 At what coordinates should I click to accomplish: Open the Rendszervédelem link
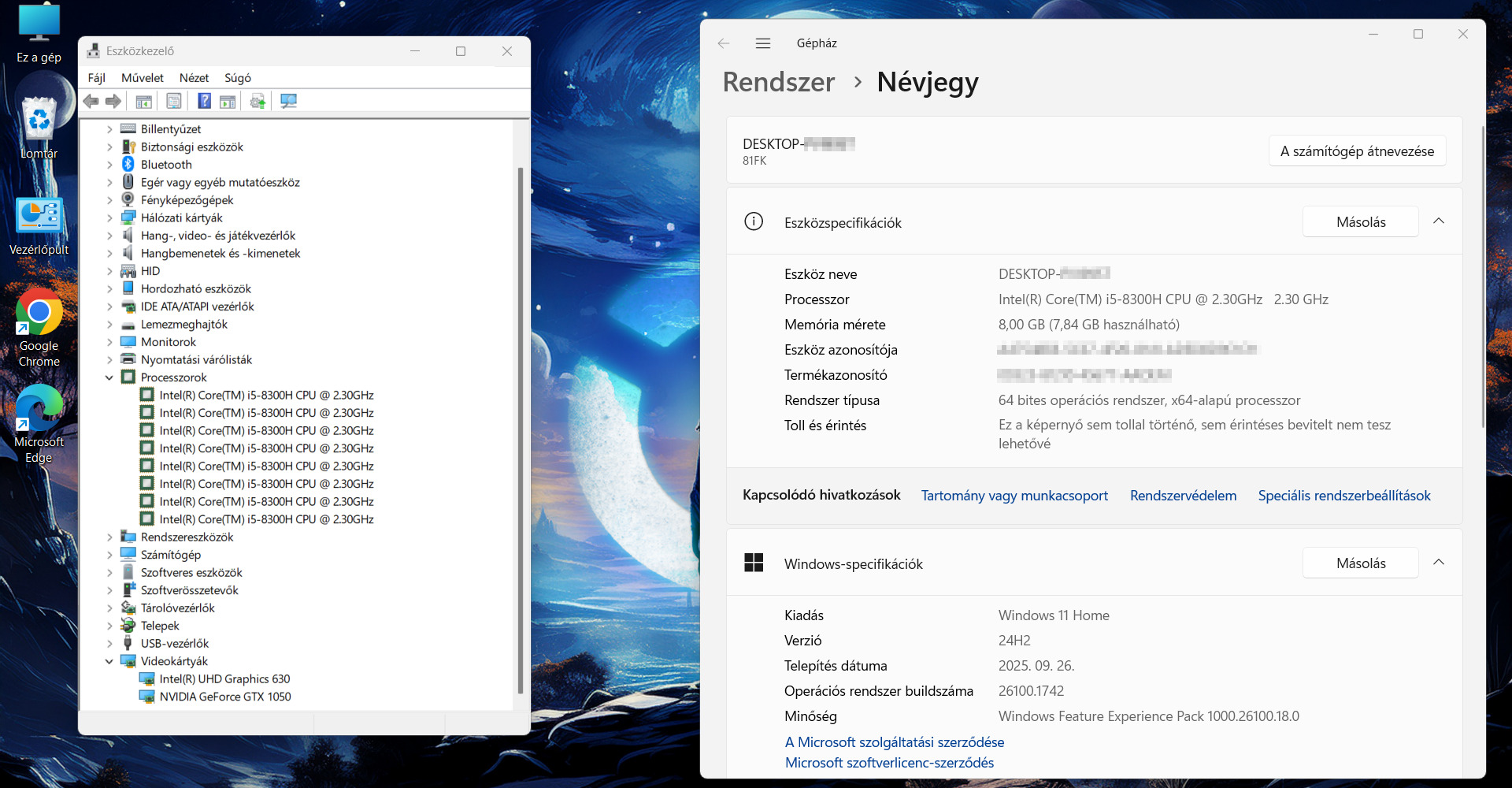1183,496
